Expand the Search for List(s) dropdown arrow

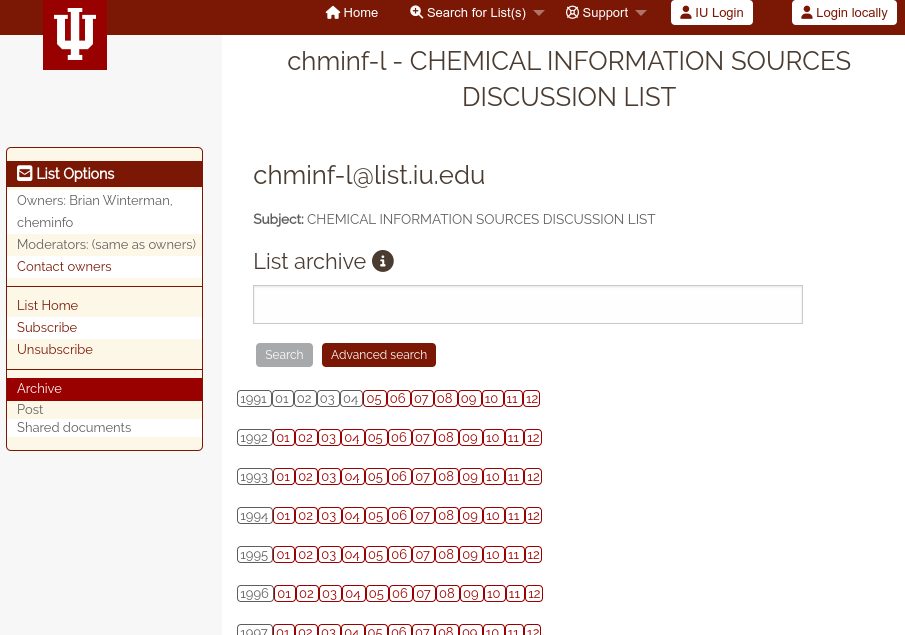pyautogui.click(x=538, y=13)
